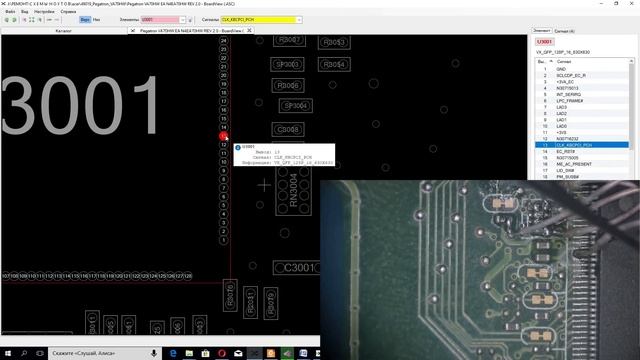Image resolution: width=640 pixels, height=360 pixels.
Task: Click pin 14 on U3001 board view
Action: (223, 127)
